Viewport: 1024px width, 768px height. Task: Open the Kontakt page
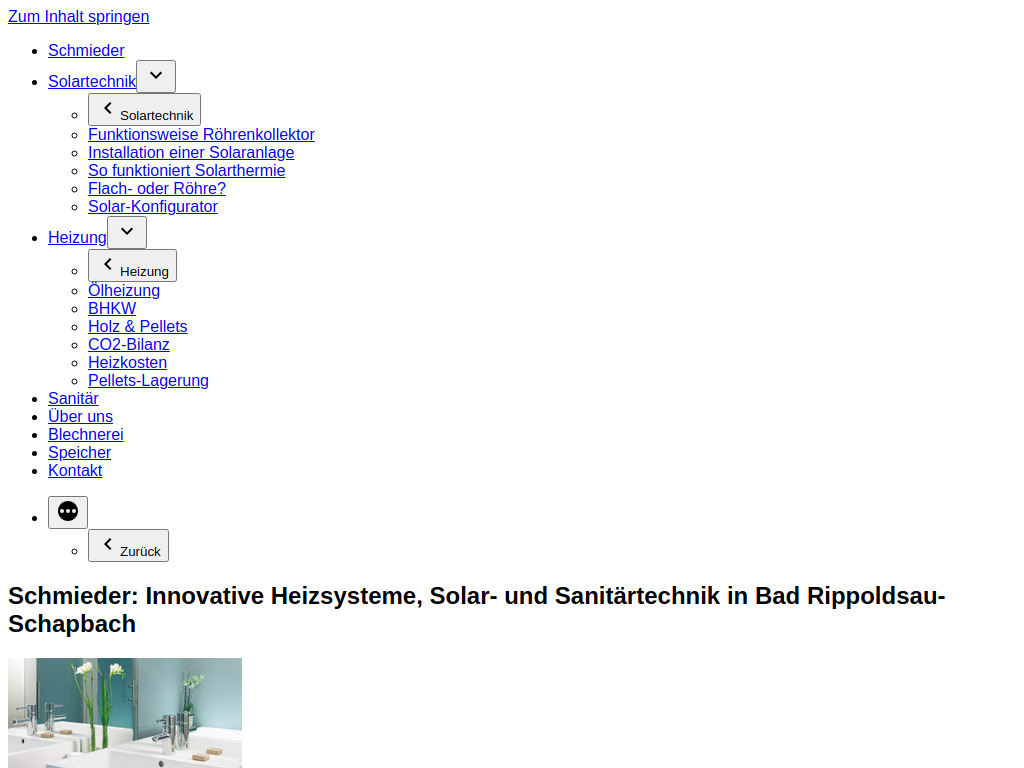pyautogui.click(x=75, y=470)
